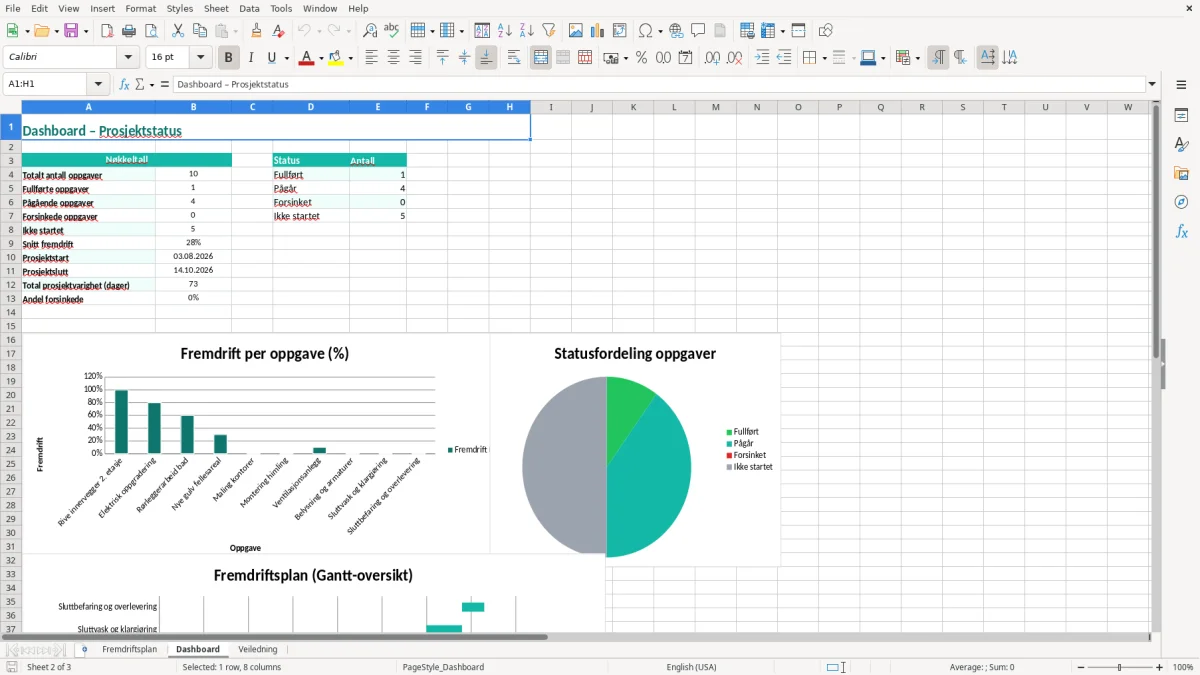Screen dimensions: 1200x675
Task: Format as Percent with % icon
Action: click(641, 58)
